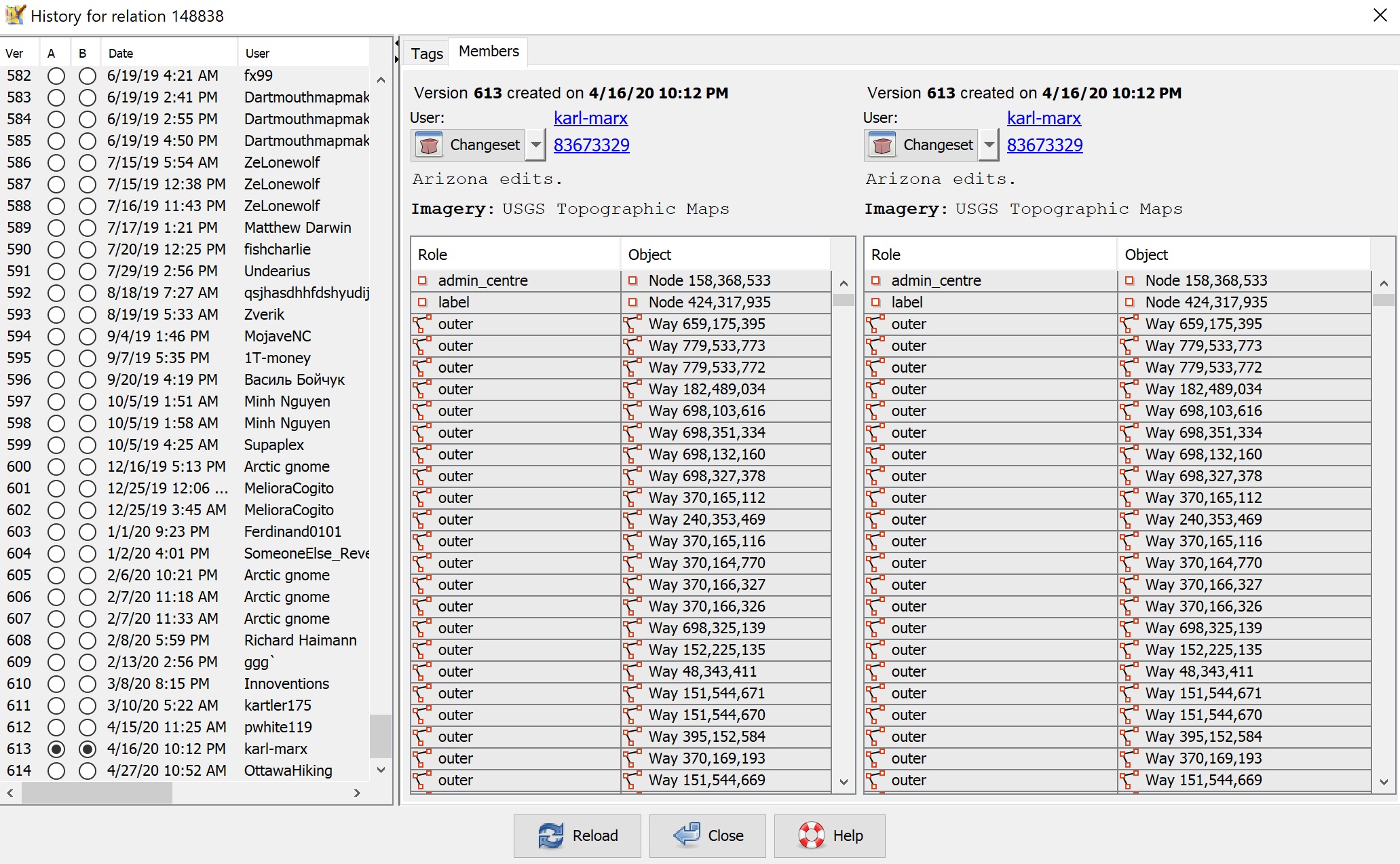Click right arrow of version list horizontal scrollbar
This screenshot has width=1400, height=864.
357,793
